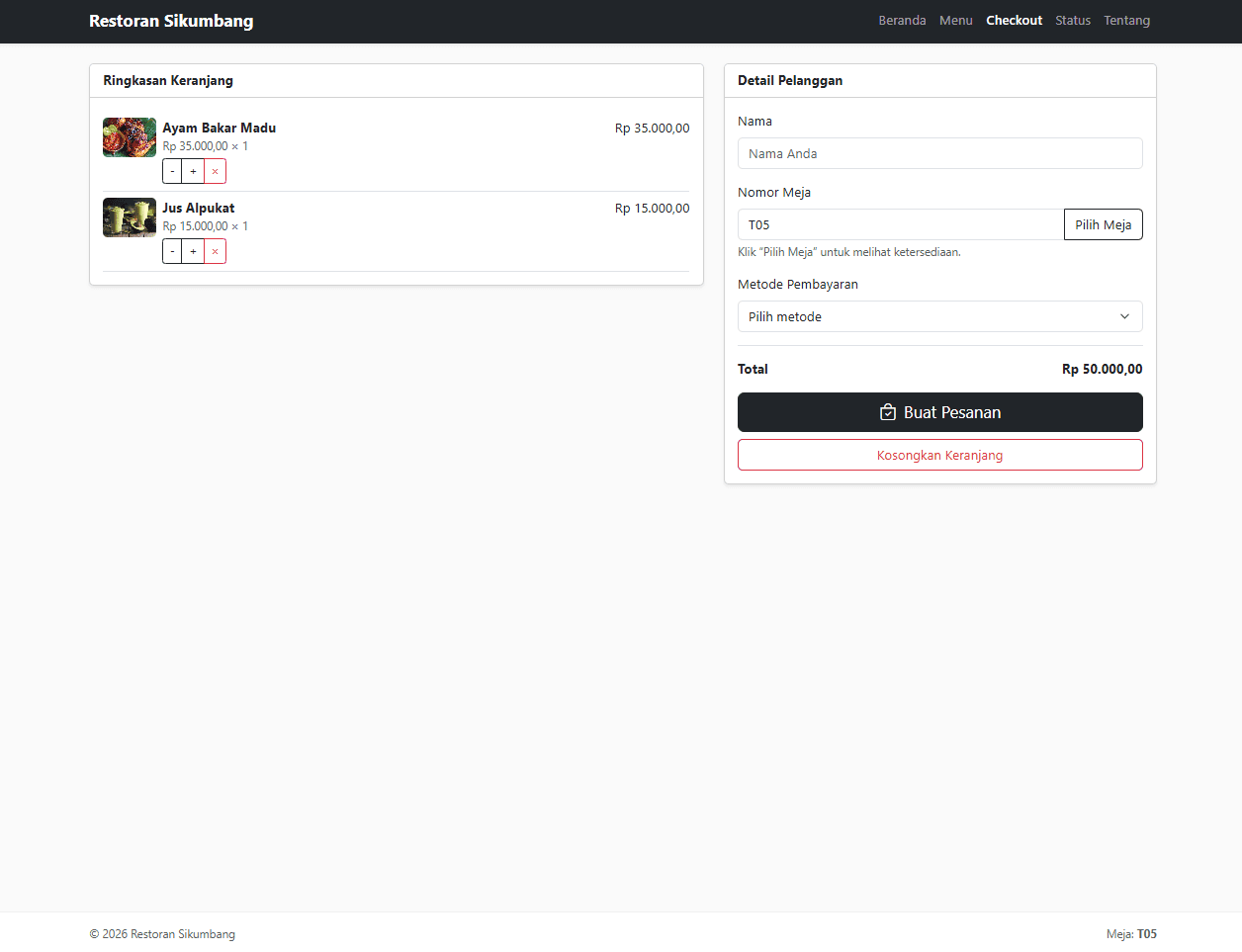This screenshot has height=952, width=1242.
Task: Increase Ayam Bakar Madu quantity with plus
Action: pos(193,171)
